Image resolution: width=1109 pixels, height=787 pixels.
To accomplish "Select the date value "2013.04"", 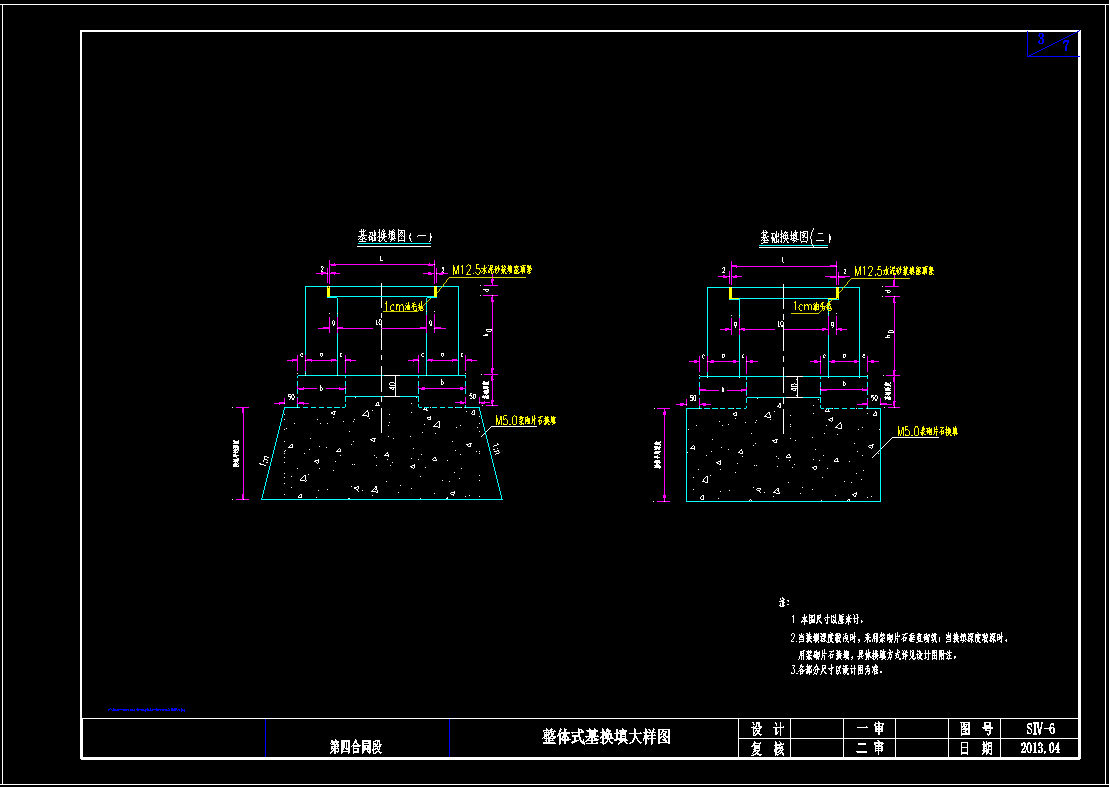I will pos(1040,748).
